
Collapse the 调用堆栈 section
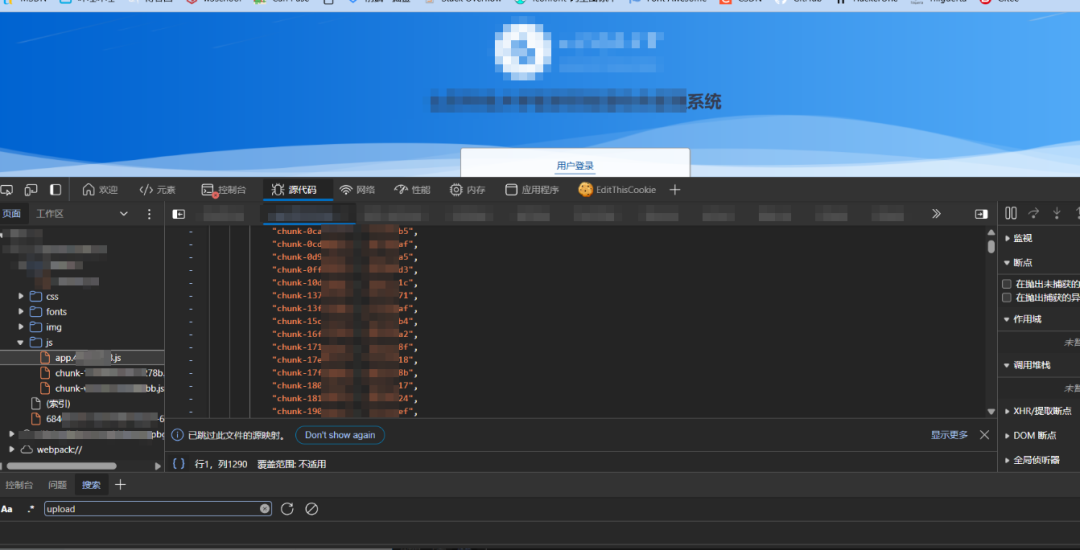(1008, 366)
